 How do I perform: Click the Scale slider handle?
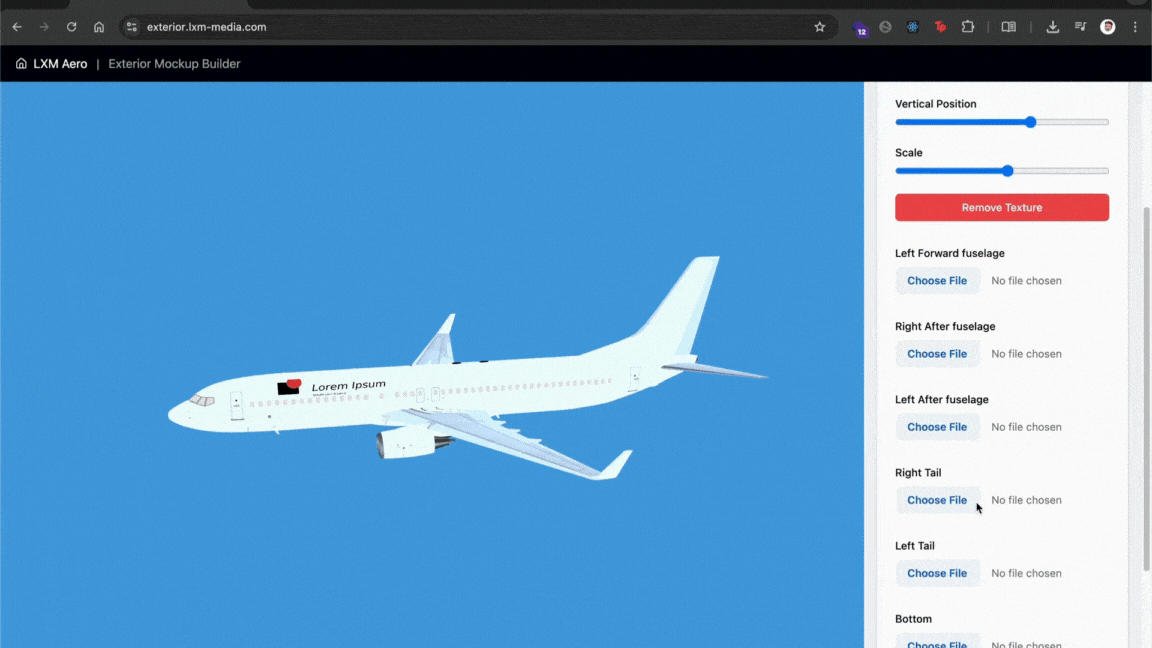point(1008,171)
